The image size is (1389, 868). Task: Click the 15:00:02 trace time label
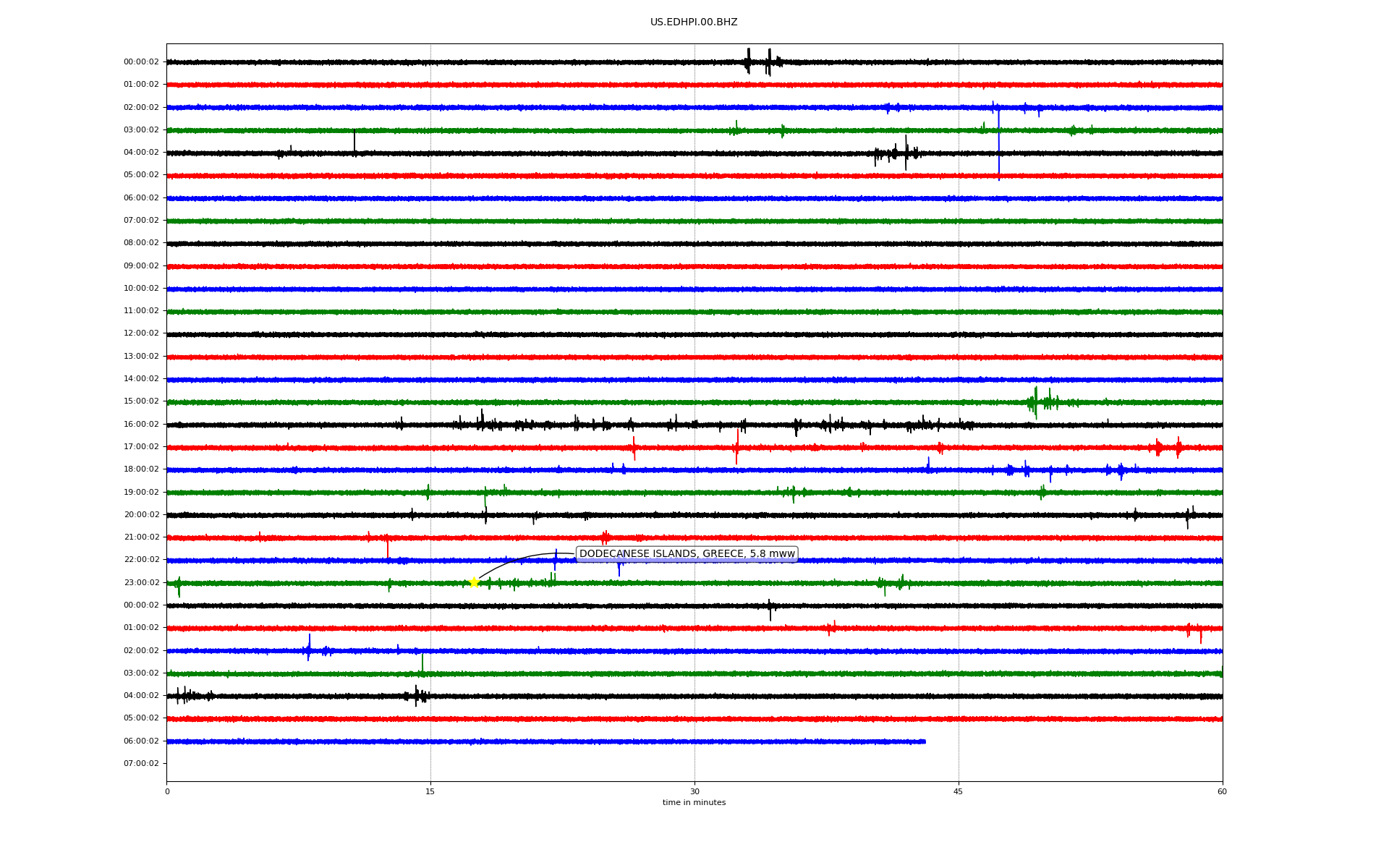141,401
